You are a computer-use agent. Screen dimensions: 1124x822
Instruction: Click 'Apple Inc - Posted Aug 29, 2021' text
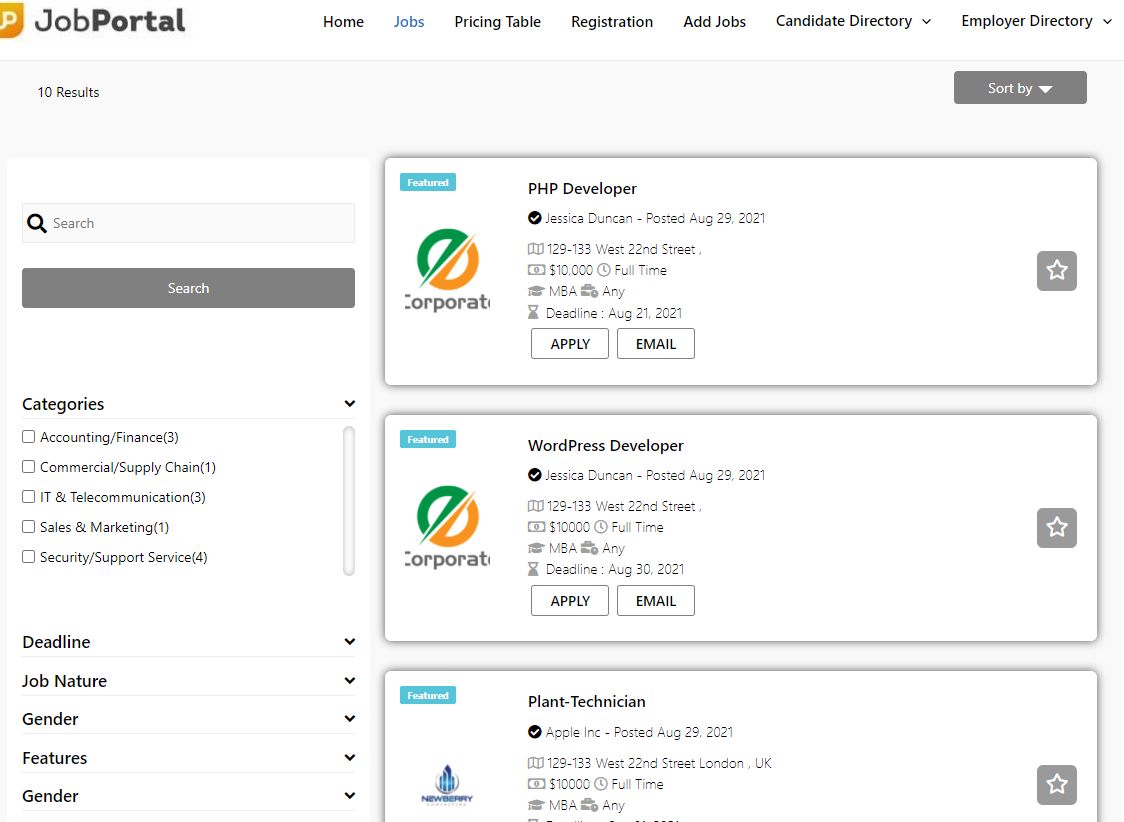coord(639,732)
